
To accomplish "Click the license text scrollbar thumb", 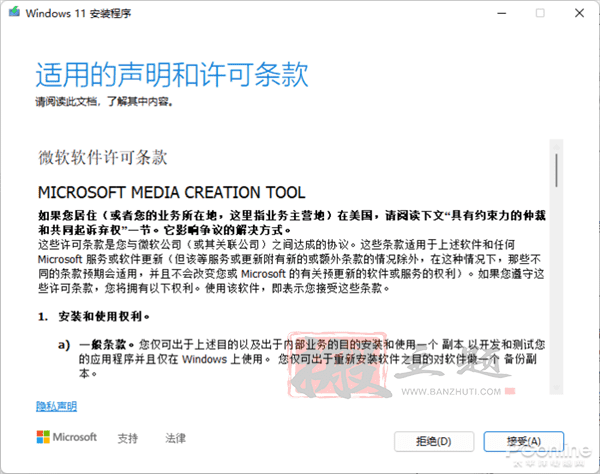I will pyautogui.click(x=556, y=170).
